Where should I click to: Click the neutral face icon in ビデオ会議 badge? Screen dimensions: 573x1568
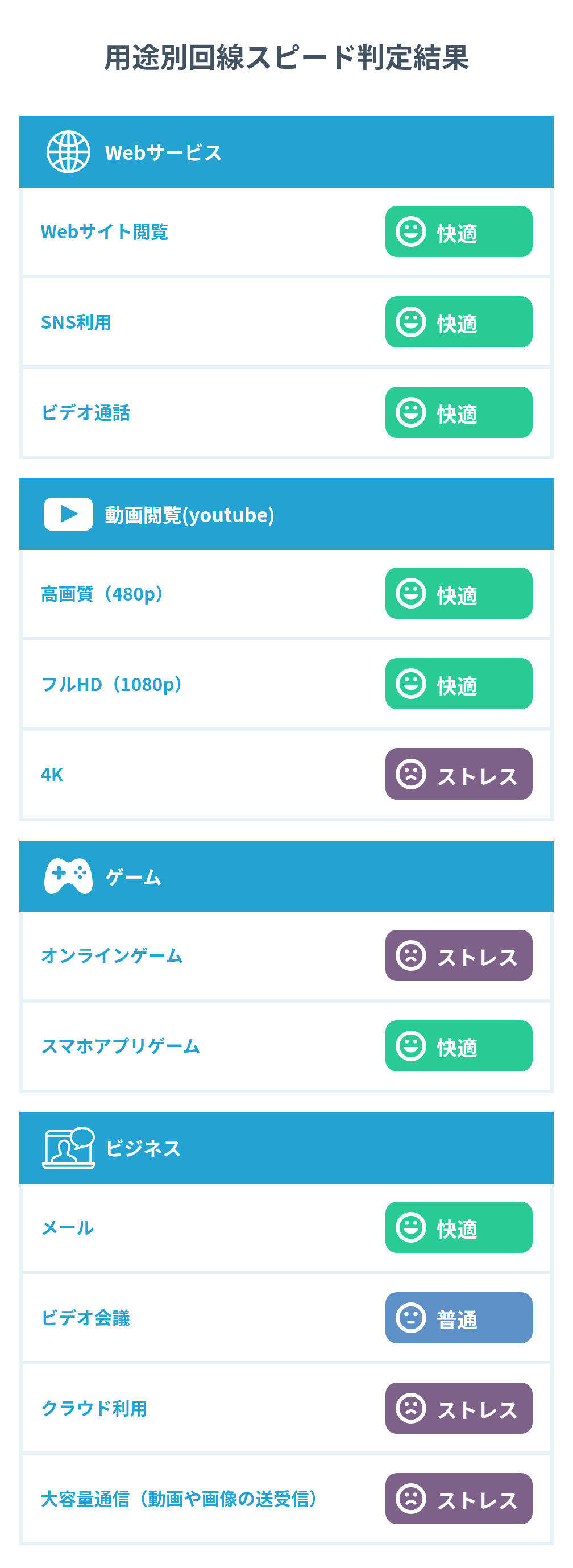(x=410, y=1317)
